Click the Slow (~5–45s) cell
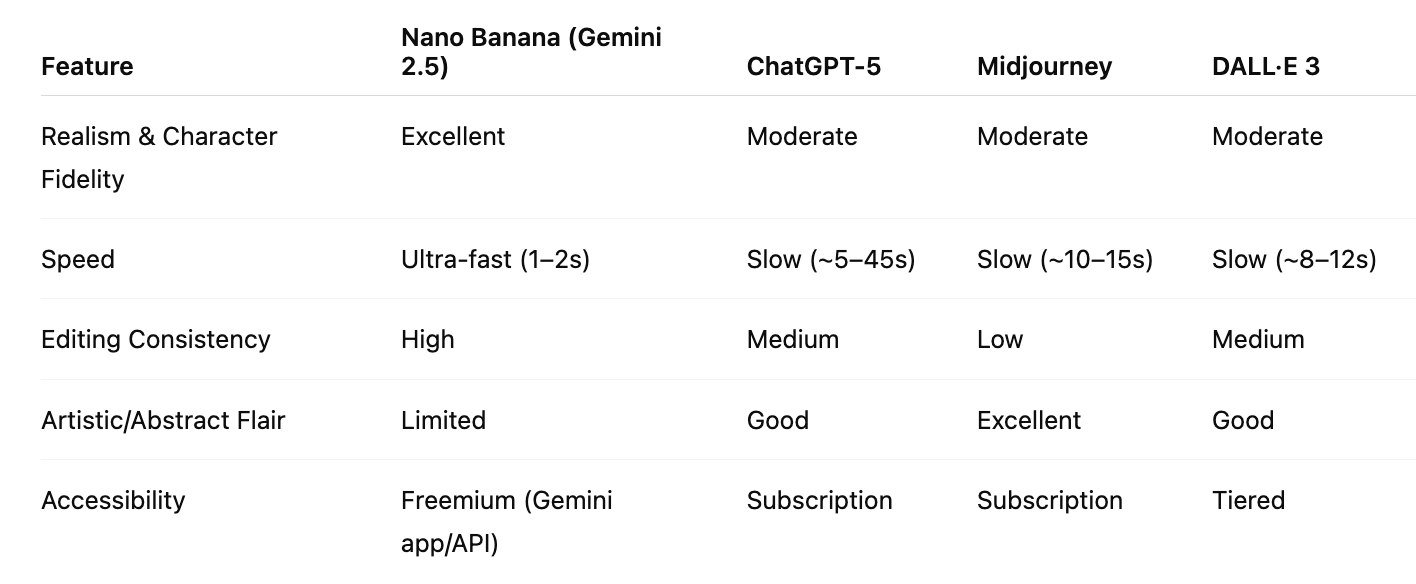 [x=831, y=260]
